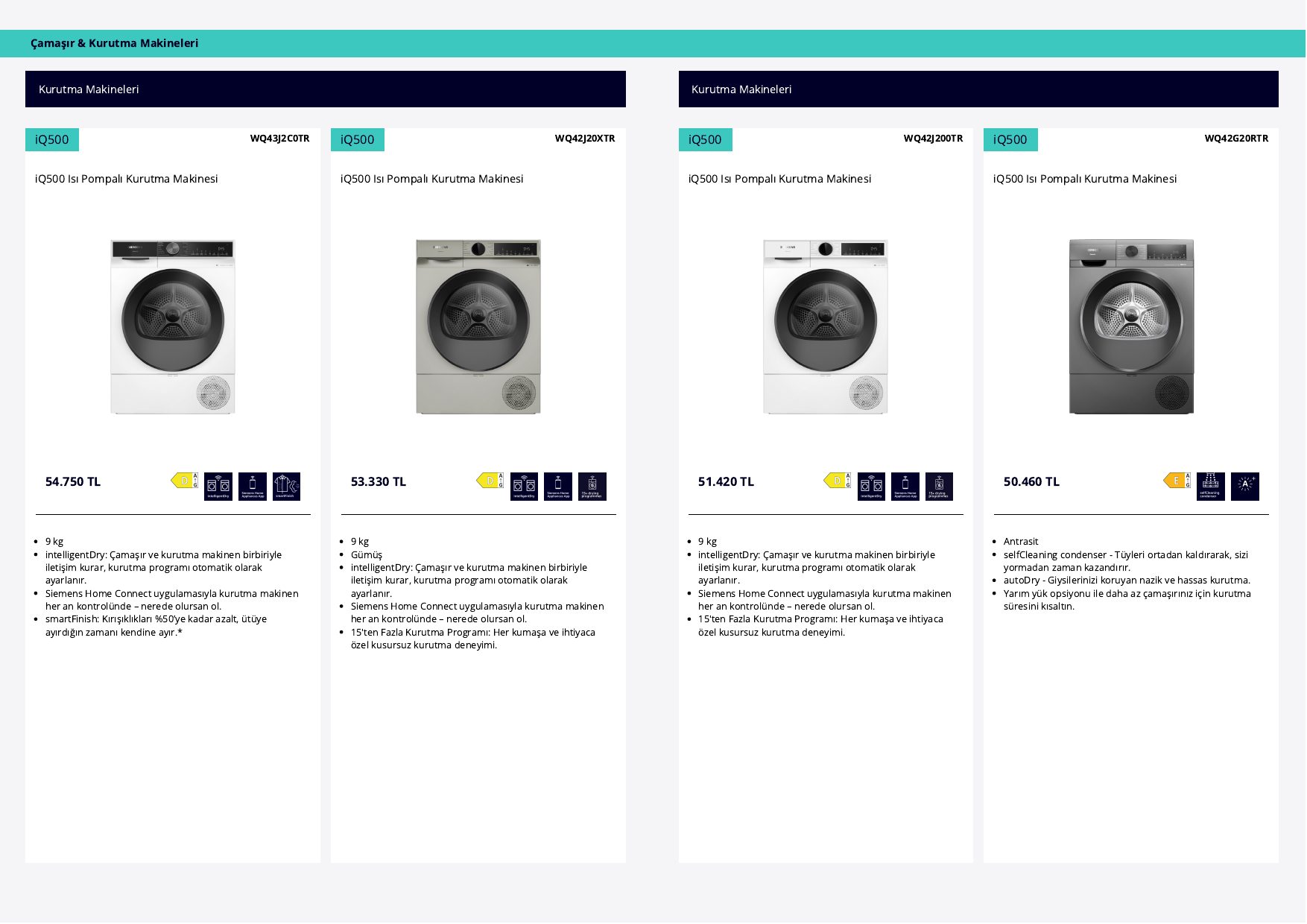This screenshot has width=1307, height=924.
Task: Click the model number WQ42J20XTR
Action: 585,139
